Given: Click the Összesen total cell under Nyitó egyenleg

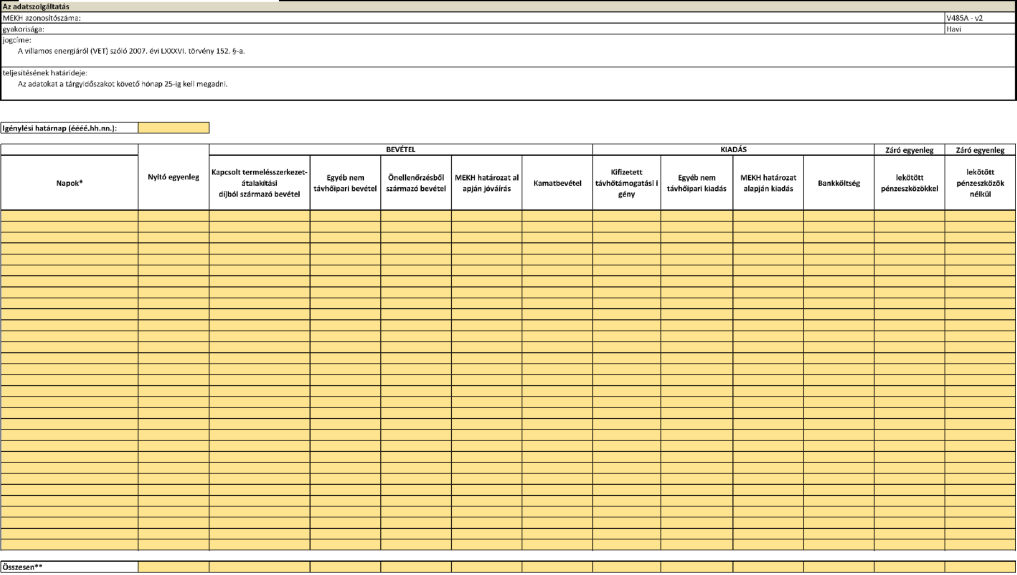Looking at the screenshot, I should coord(173,567).
